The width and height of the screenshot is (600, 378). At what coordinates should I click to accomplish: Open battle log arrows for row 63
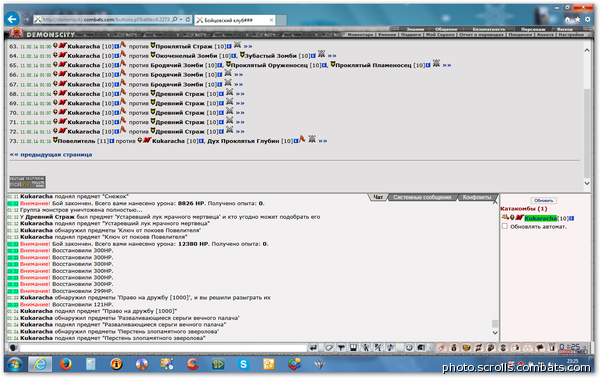coord(248,46)
